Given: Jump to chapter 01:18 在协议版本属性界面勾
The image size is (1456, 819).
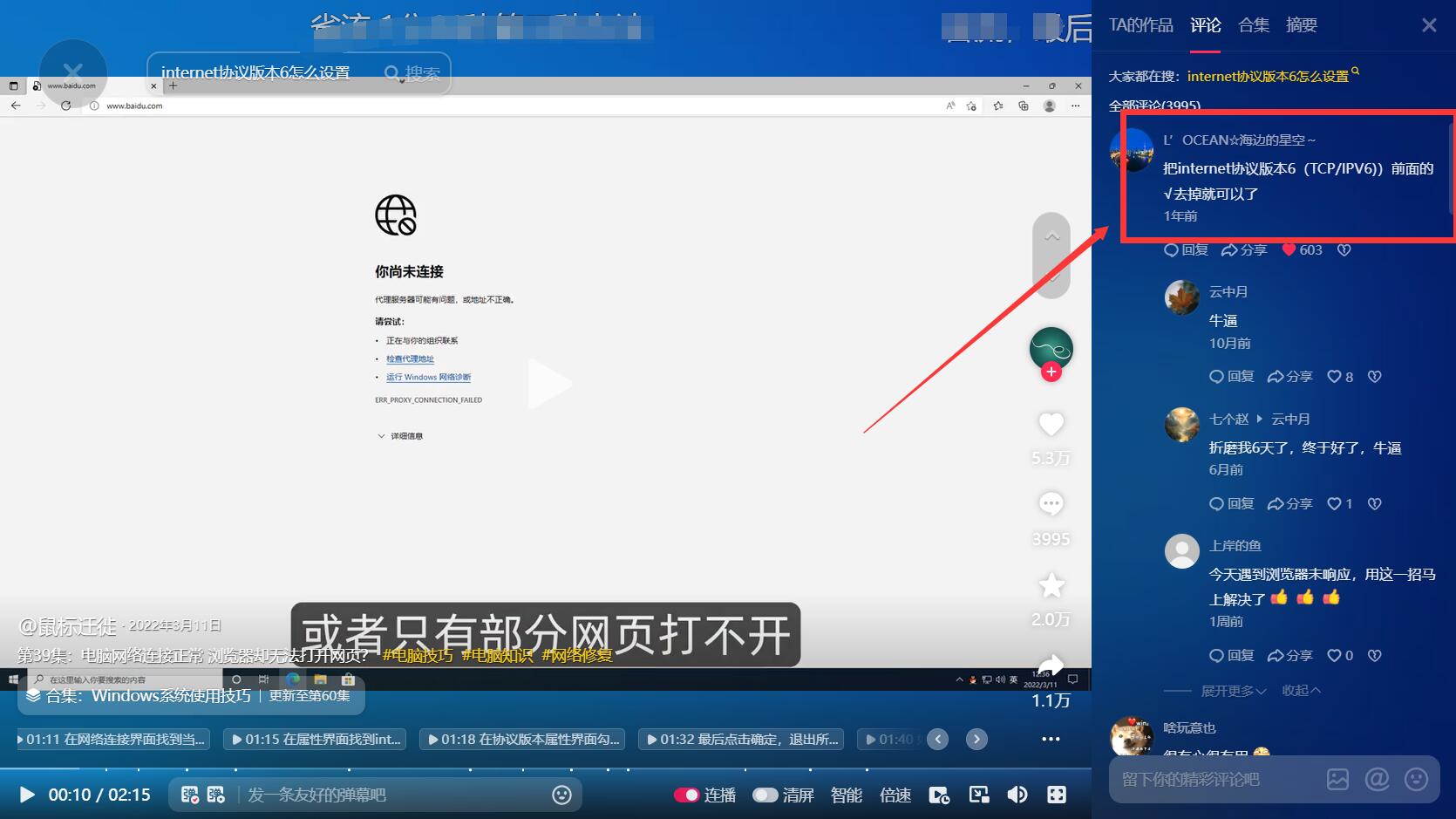Looking at the screenshot, I should (523, 739).
